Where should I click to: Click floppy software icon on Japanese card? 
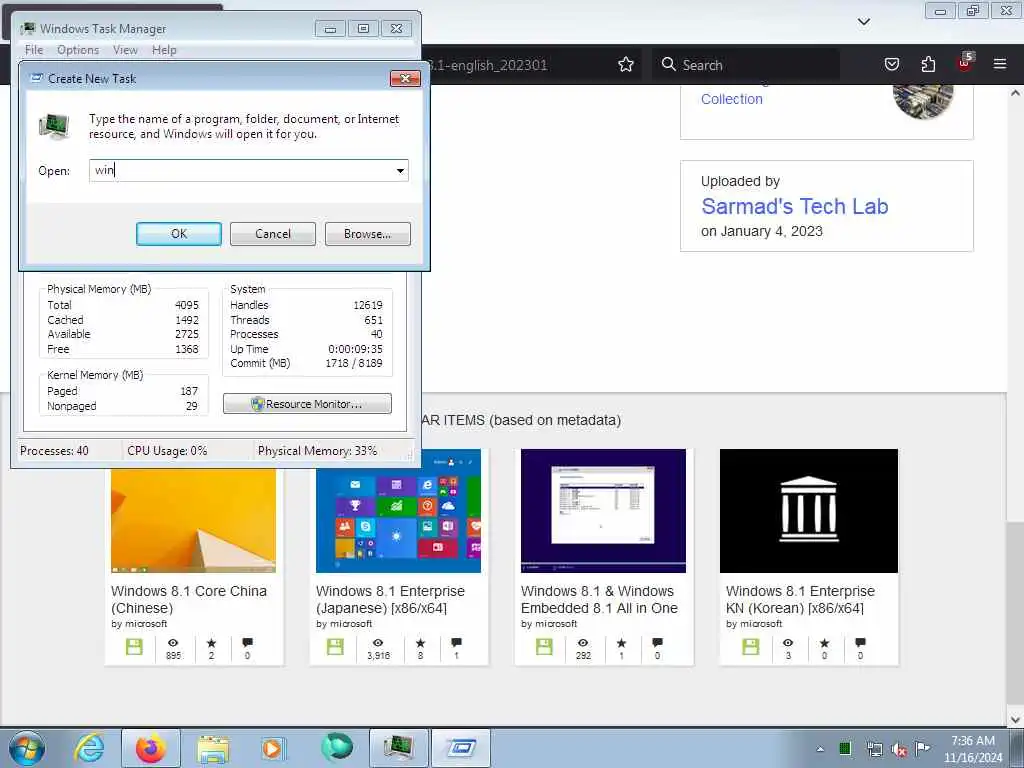pos(335,647)
